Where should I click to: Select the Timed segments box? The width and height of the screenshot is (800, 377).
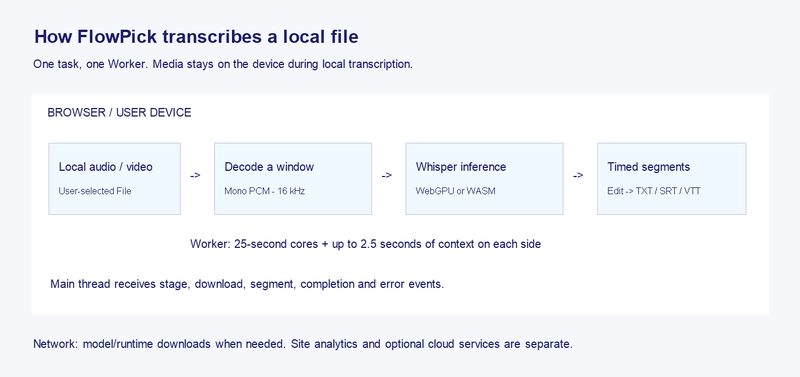[671, 179]
